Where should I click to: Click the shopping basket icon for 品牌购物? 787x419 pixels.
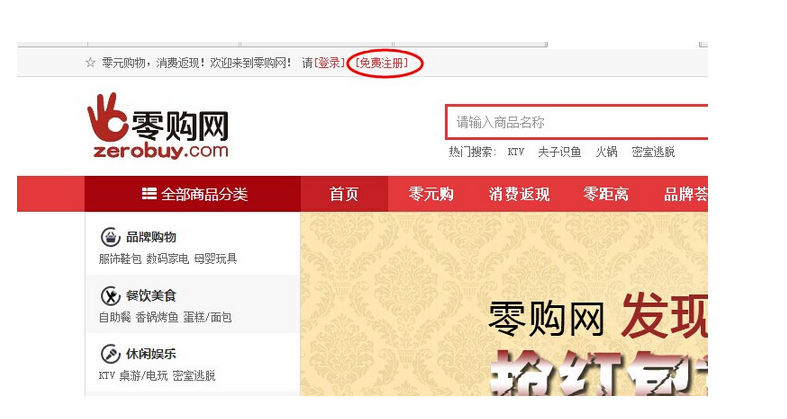pos(110,237)
